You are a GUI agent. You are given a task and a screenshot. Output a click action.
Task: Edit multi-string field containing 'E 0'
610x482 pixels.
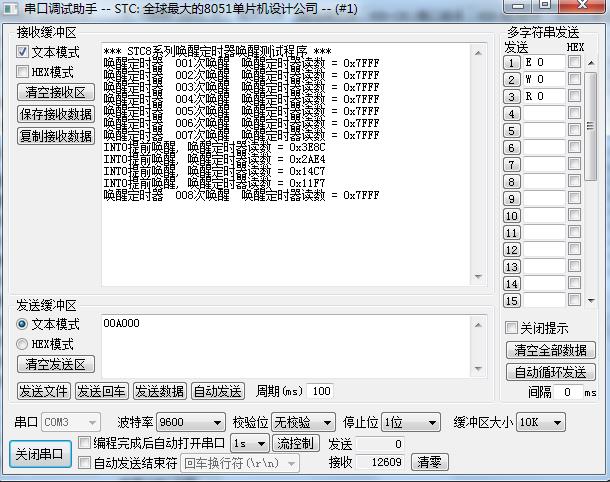[544, 62]
